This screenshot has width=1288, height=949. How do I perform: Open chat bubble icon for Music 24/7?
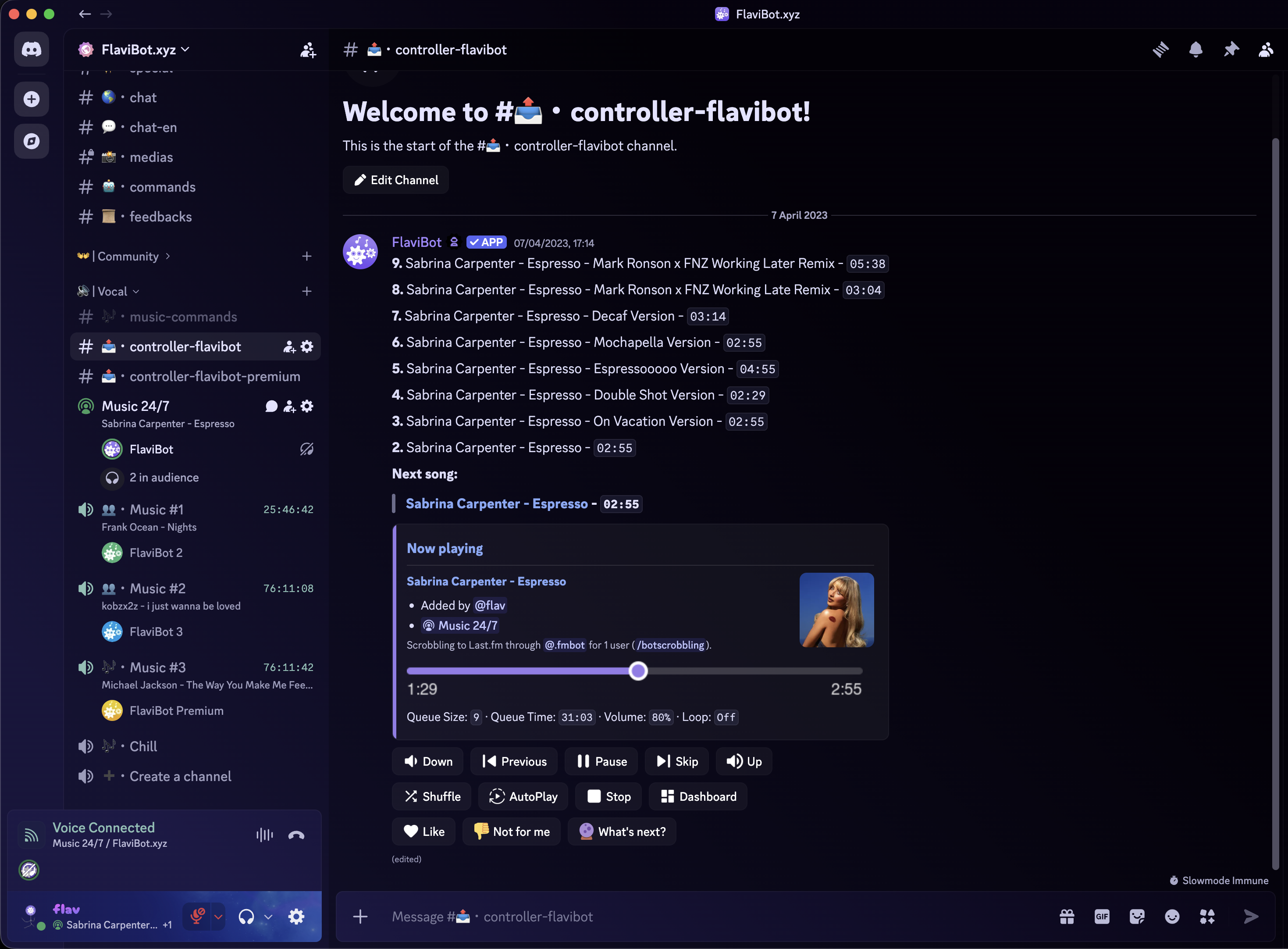pos(272,407)
